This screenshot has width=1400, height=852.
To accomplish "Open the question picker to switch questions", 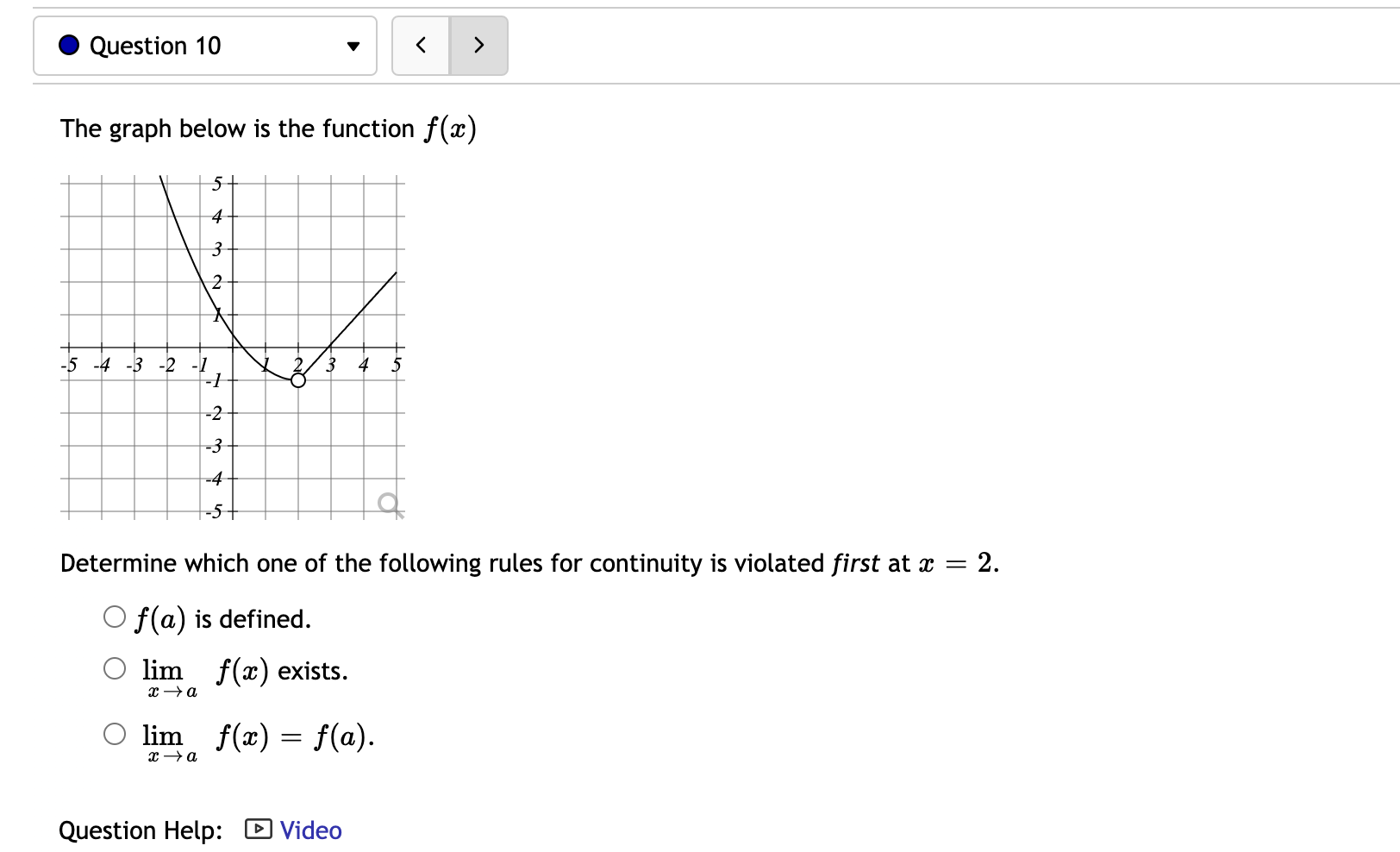I will 205,46.
